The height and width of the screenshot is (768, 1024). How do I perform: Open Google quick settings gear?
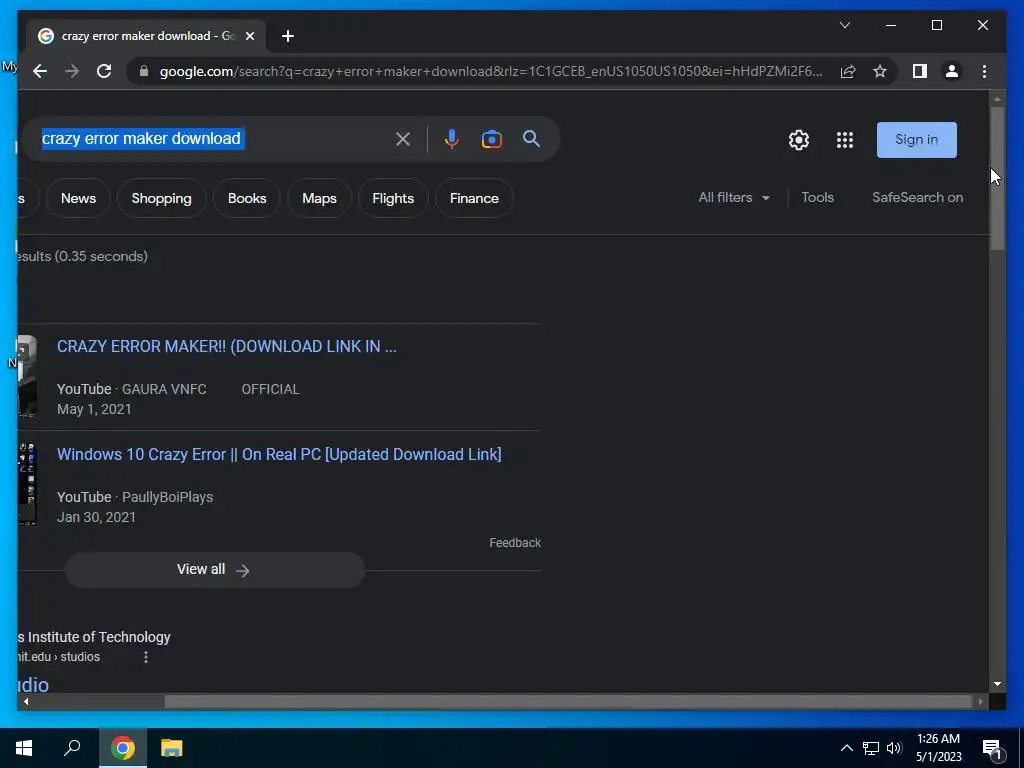point(799,140)
